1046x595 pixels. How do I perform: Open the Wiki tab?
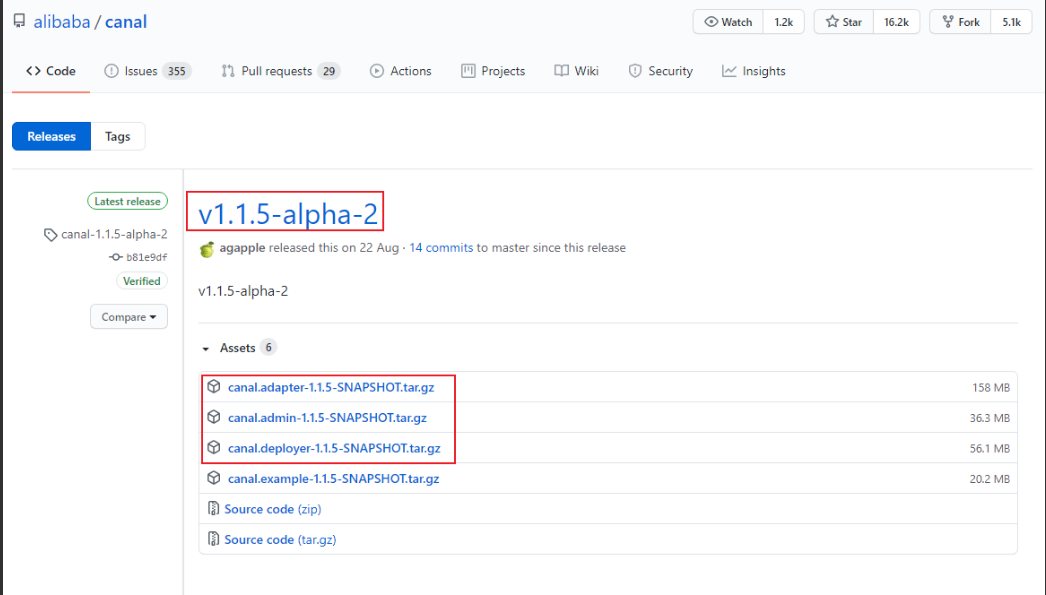[576, 71]
